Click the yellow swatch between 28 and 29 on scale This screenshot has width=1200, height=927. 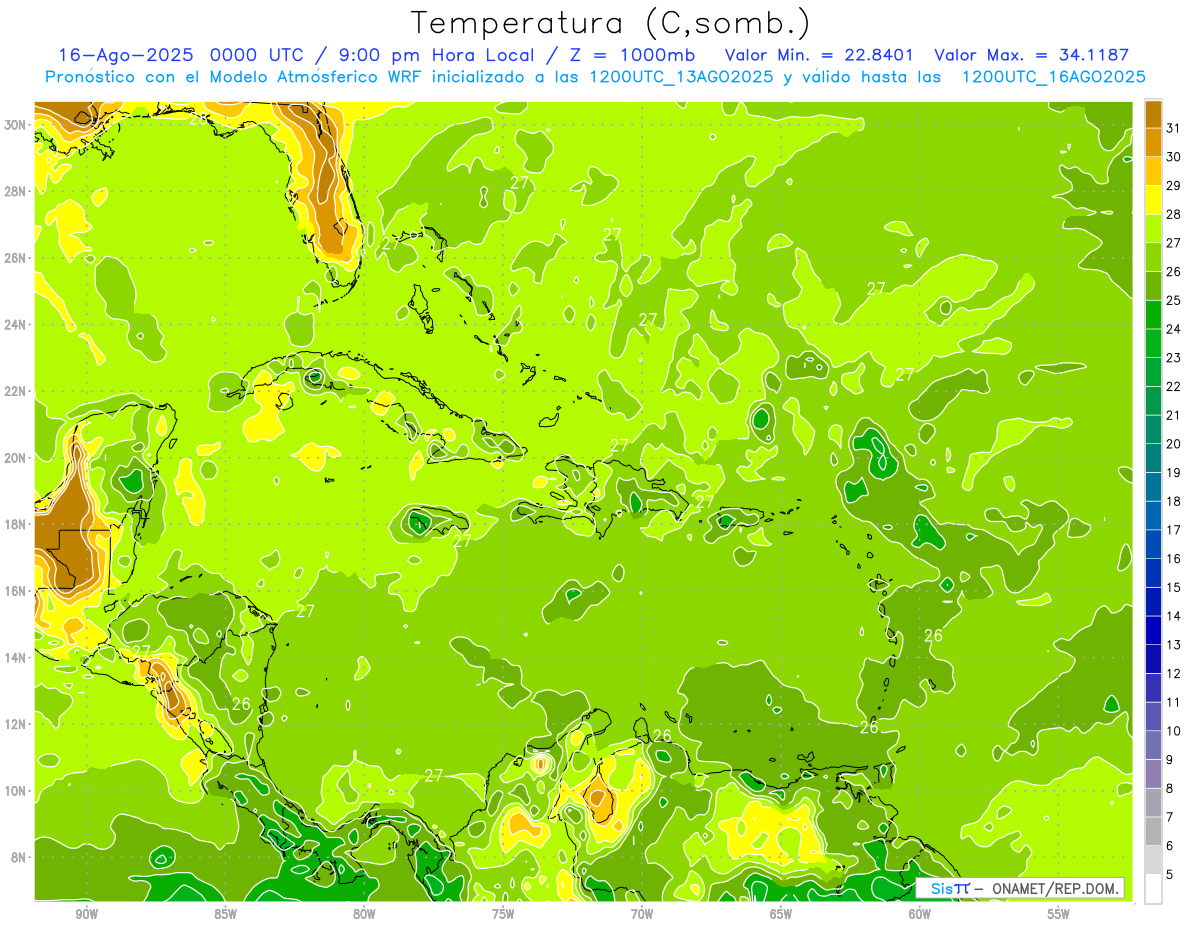click(x=1153, y=199)
